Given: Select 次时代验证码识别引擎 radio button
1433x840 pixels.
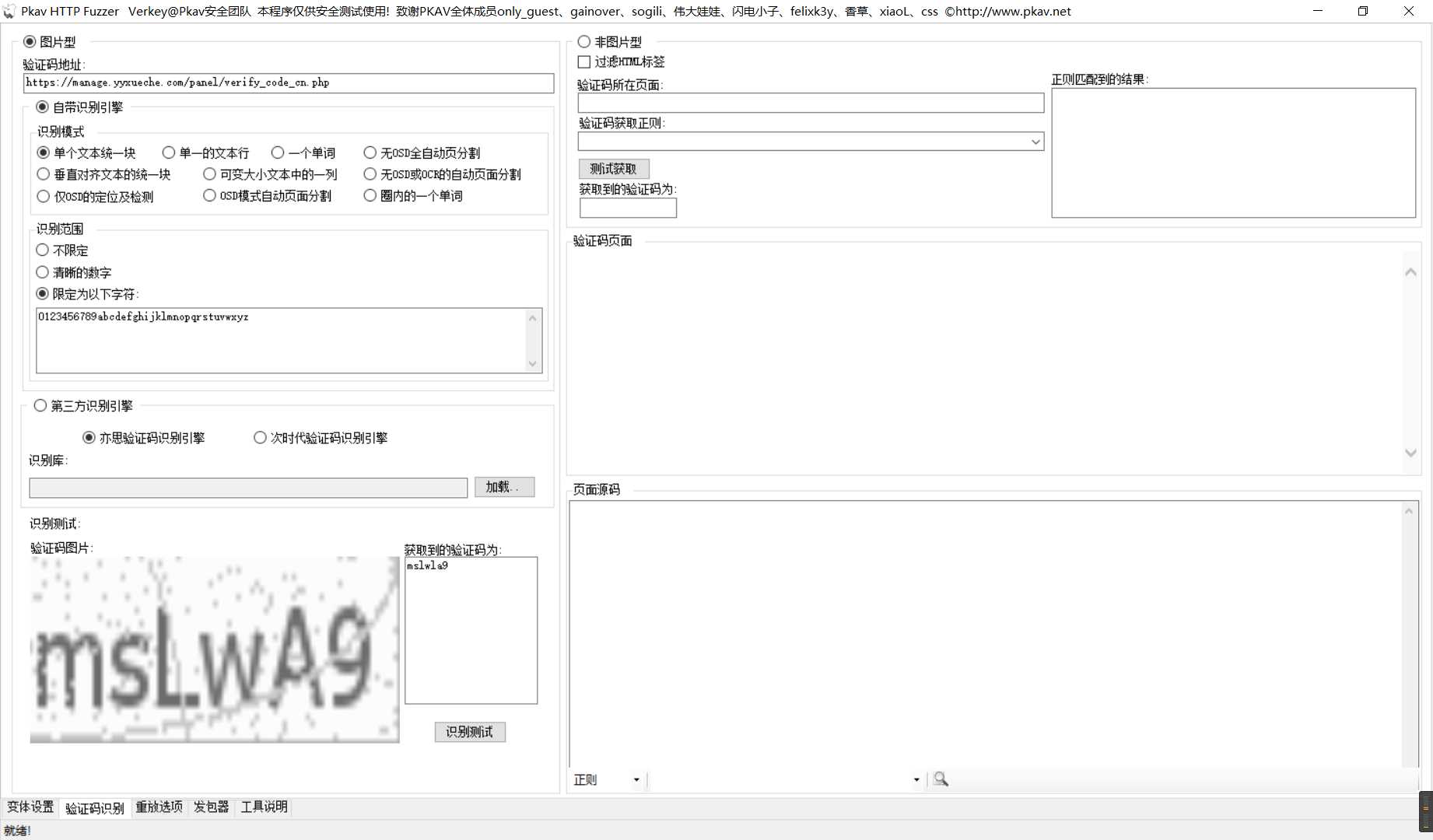Looking at the screenshot, I should [x=260, y=438].
